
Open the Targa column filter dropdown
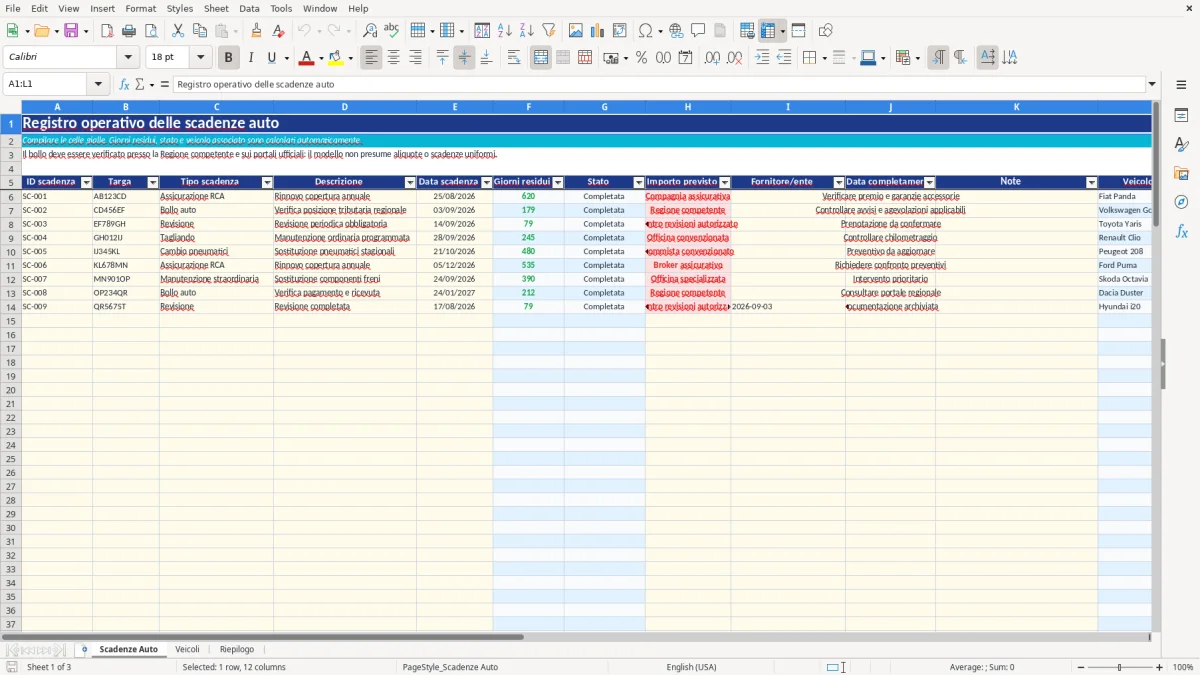(x=153, y=182)
